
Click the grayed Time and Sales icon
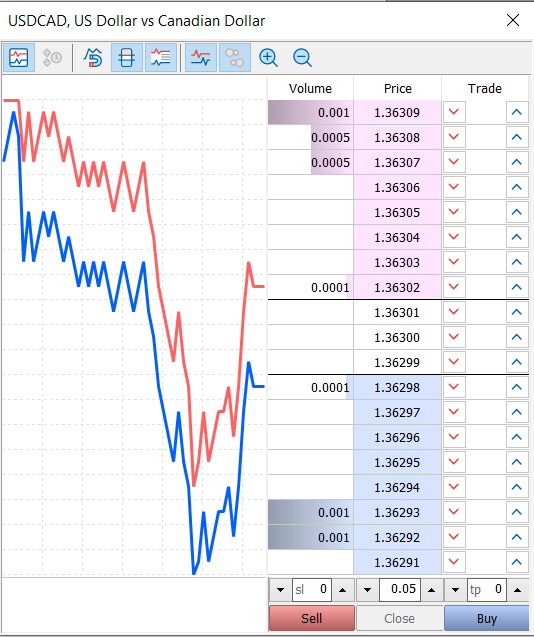(x=52, y=58)
